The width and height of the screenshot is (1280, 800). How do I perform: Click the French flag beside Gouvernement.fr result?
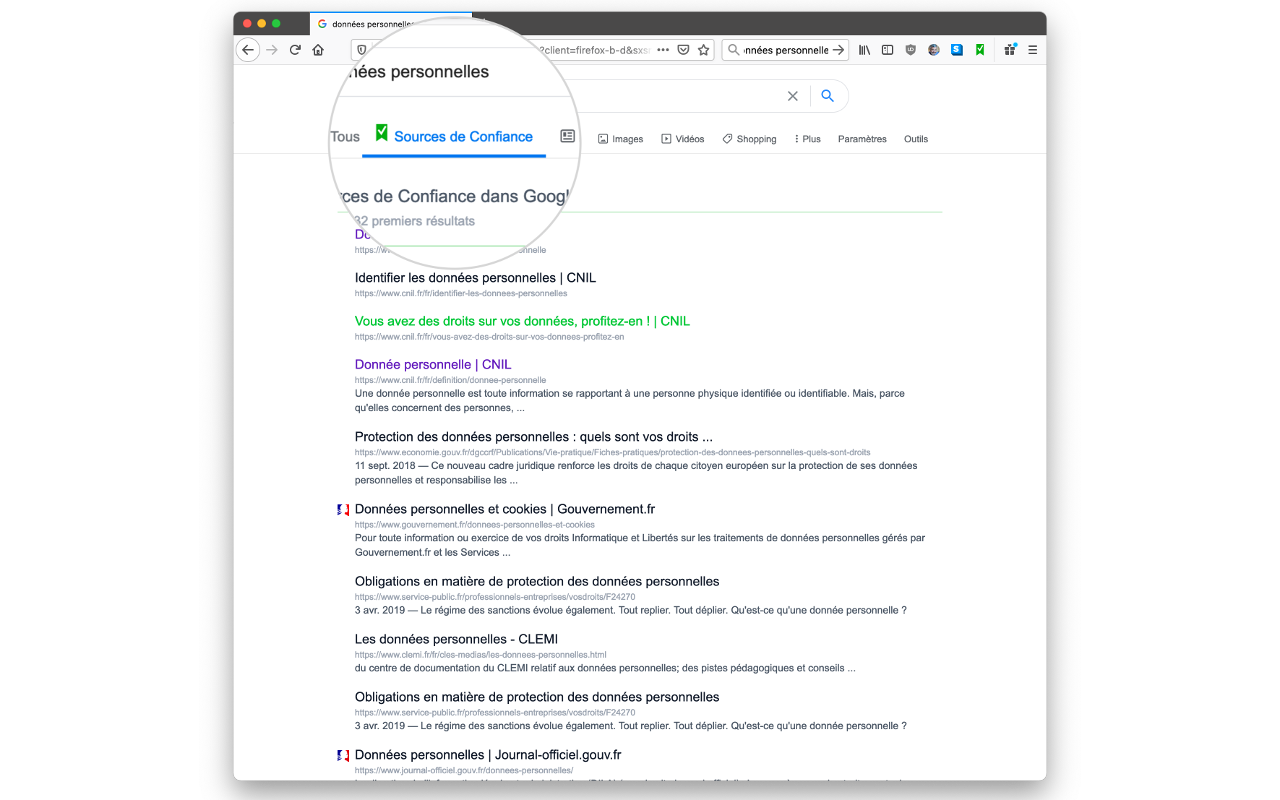[343, 510]
